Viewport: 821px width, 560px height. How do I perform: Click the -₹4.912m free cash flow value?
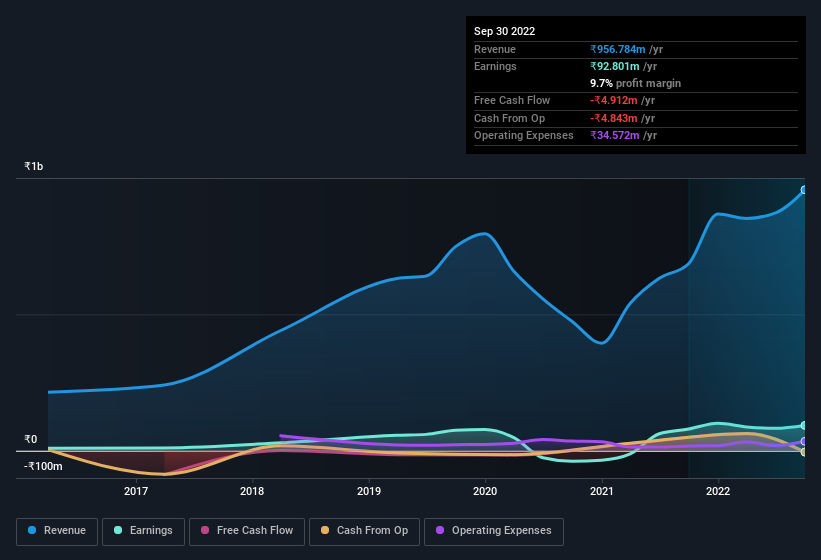tap(614, 100)
